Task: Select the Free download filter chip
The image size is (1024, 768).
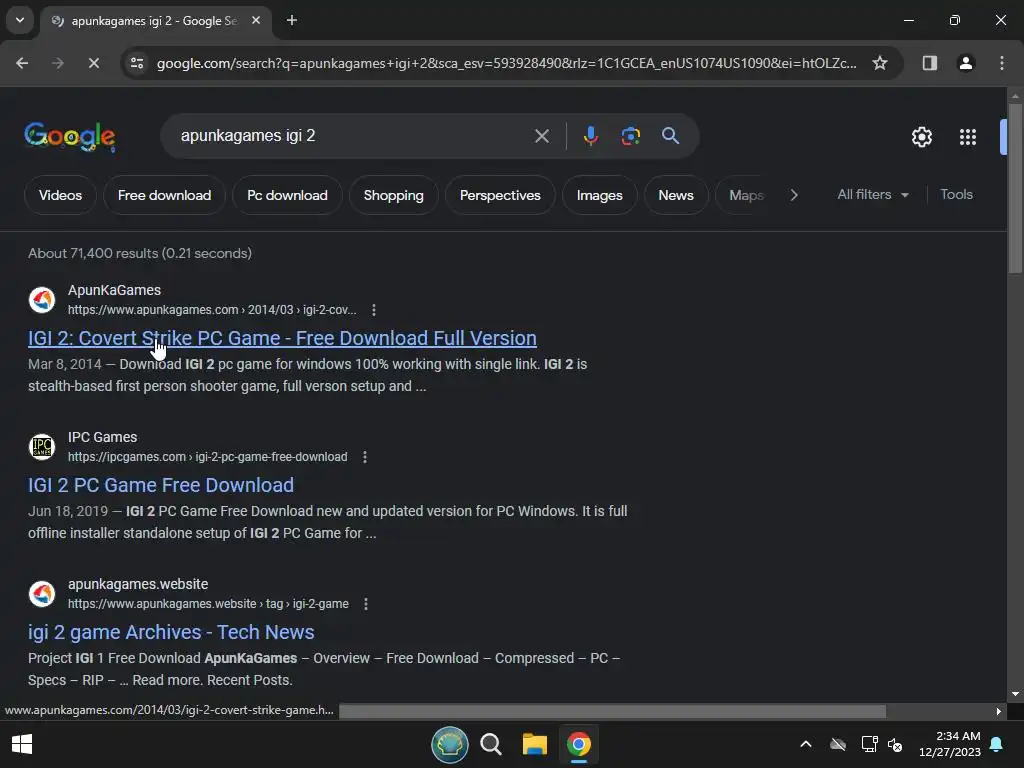Action: tap(165, 195)
